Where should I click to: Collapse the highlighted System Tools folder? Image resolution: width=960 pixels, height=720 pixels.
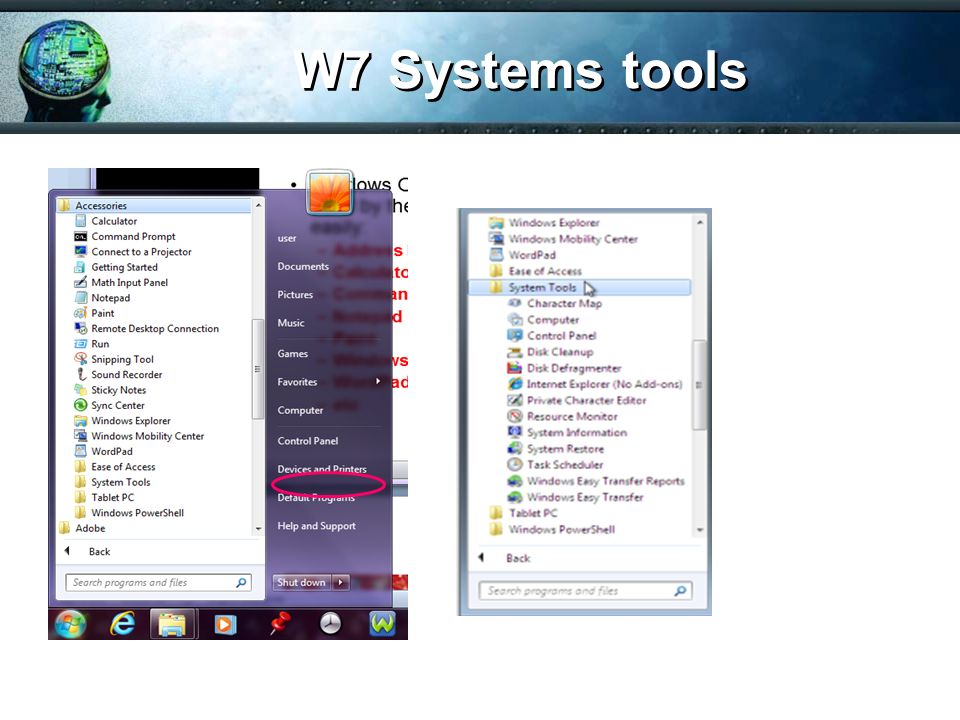[579, 287]
